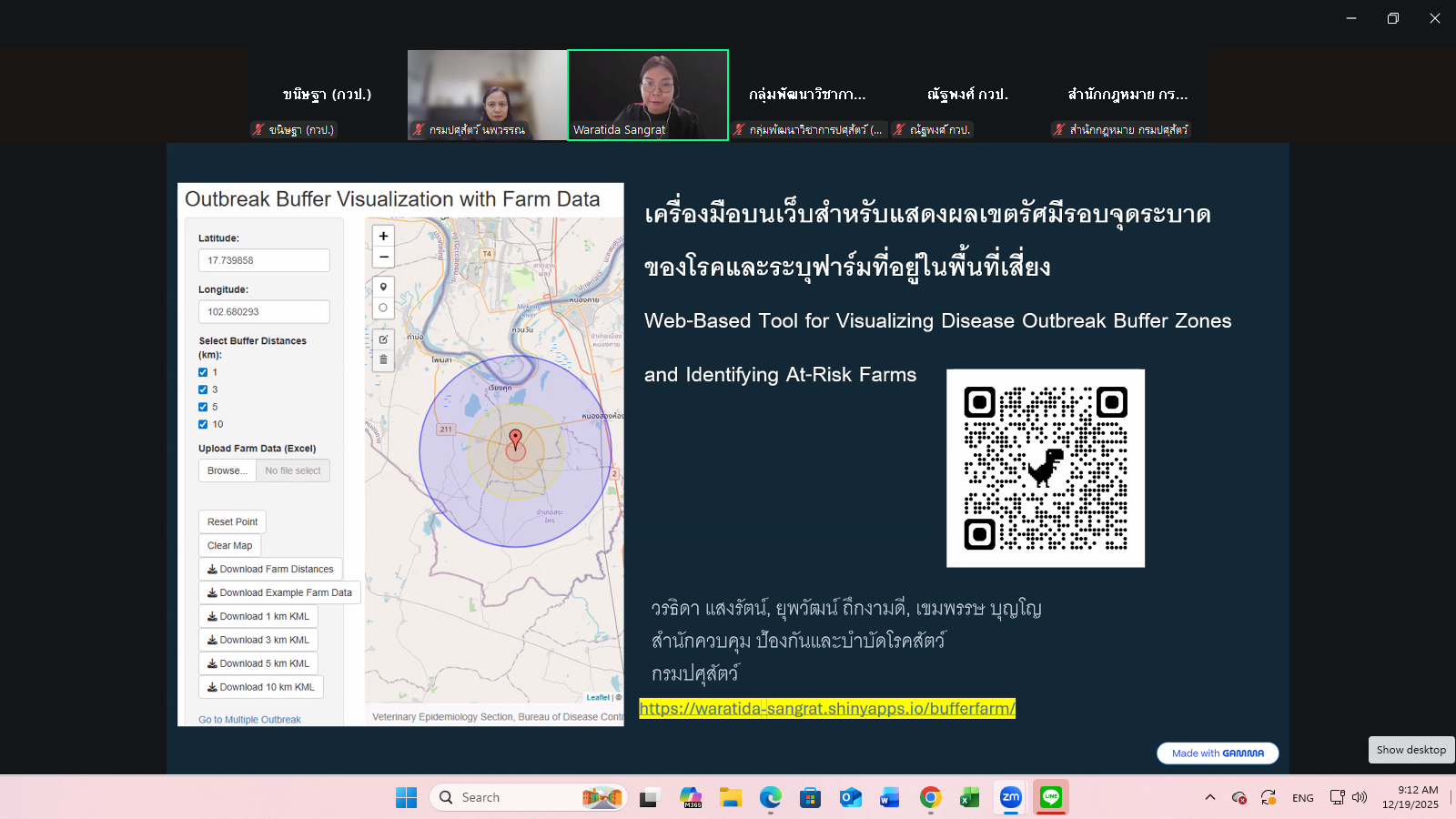Open the bufferfarm shinyapps.io hyperlink
Image resolution: width=1456 pixels, height=819 pixels.
[x=826, y=708]
